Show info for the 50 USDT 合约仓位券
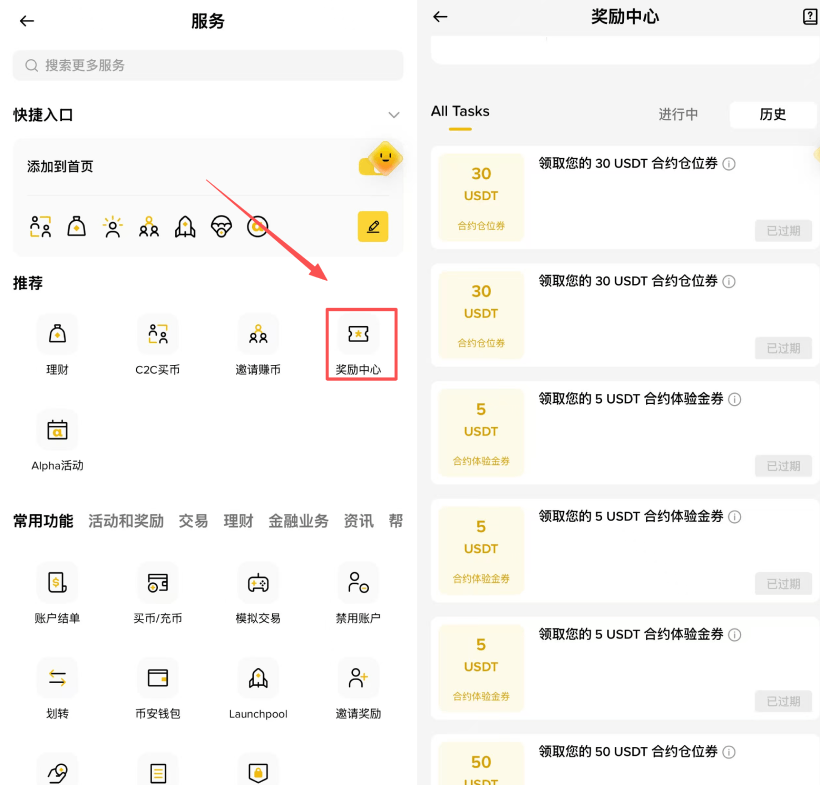 729,752
